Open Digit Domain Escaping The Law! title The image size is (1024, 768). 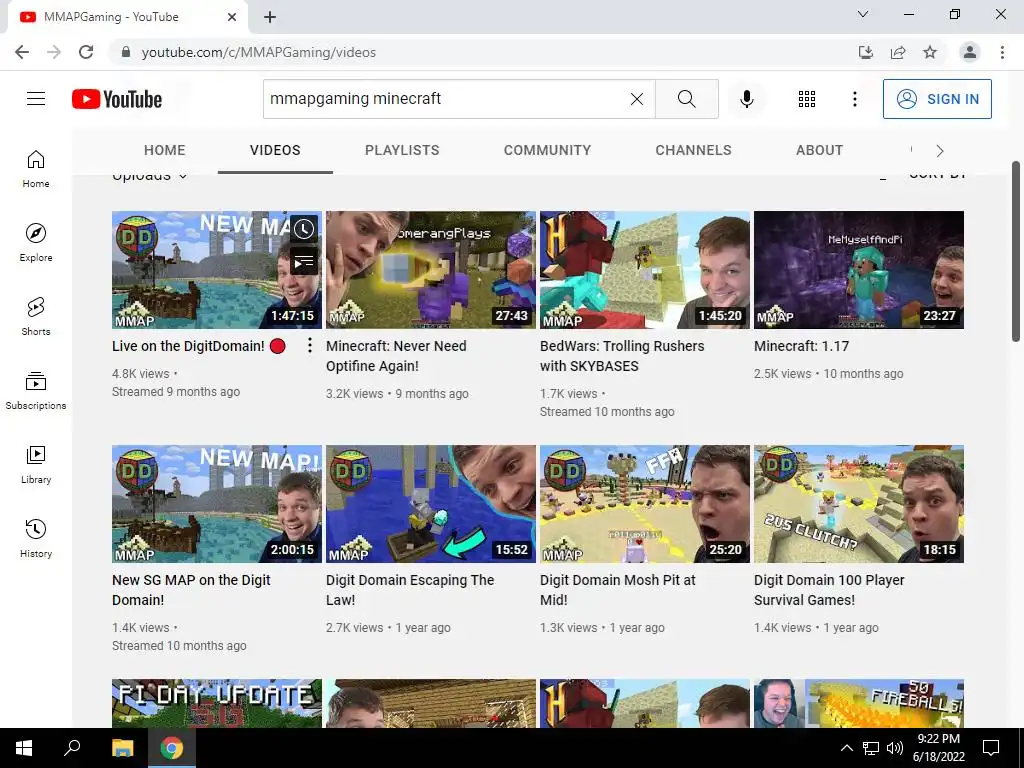click(x=410, y=590)
